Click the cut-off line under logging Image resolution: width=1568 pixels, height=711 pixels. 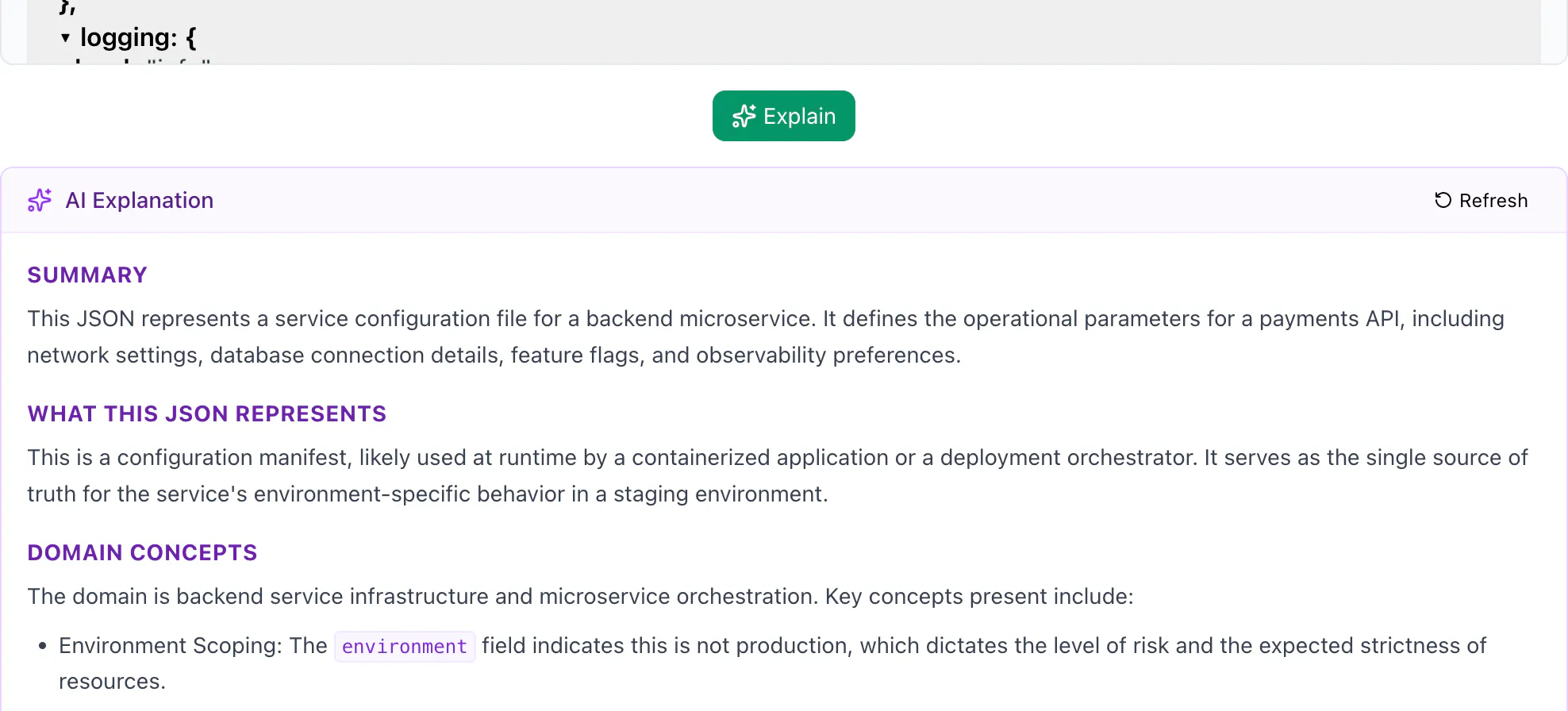(143, 60)
